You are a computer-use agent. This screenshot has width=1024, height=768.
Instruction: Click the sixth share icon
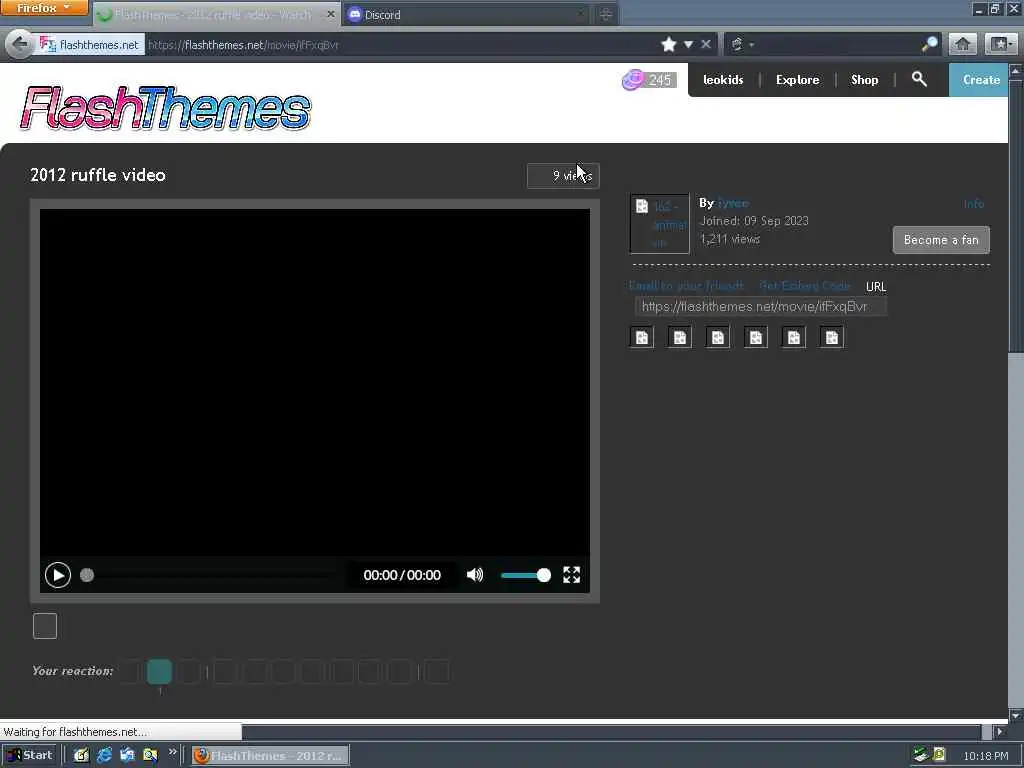(x=831, y=337)
